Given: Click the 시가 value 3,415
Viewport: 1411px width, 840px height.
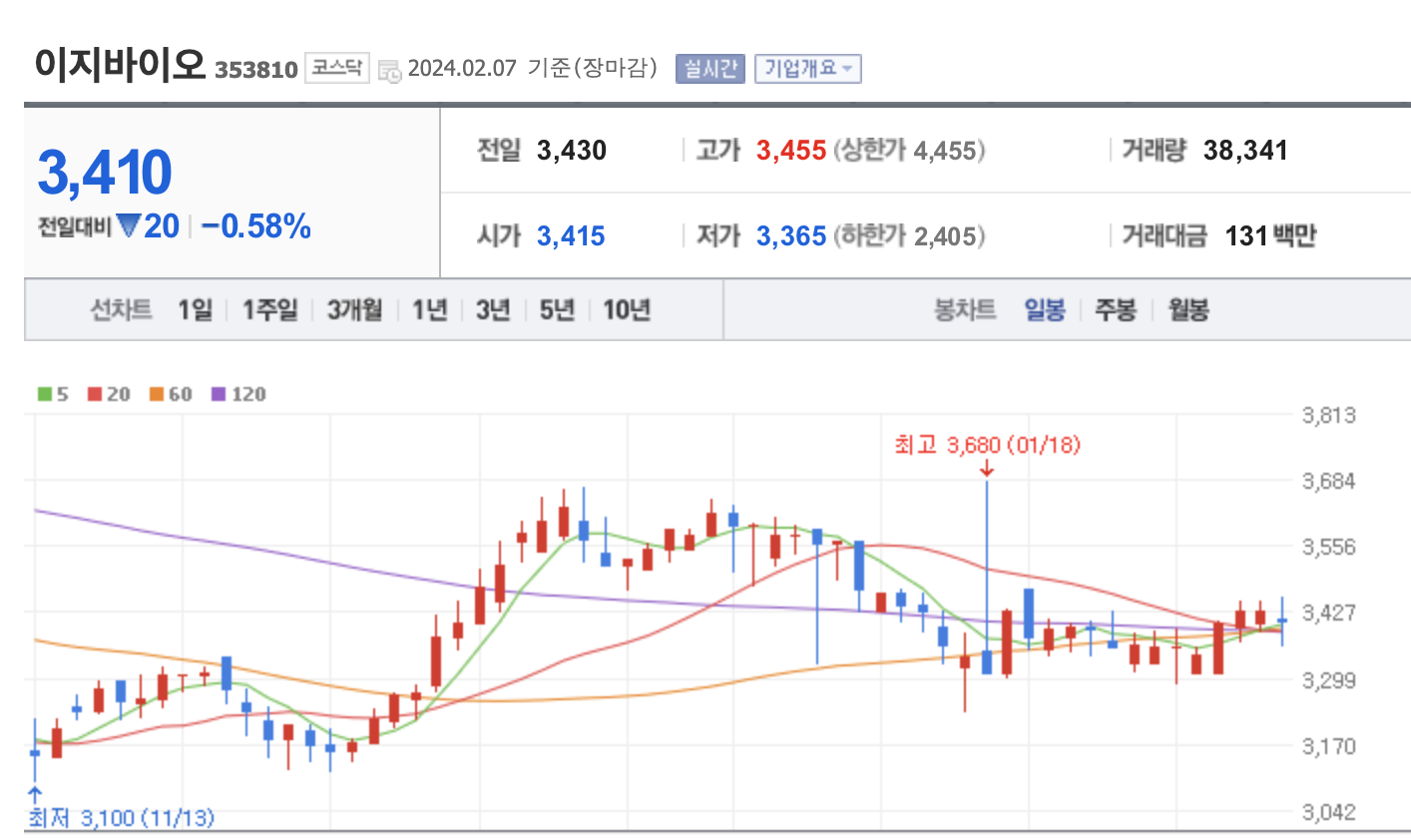Looking at the screenshot, I should pyautogui.click(x=571, y=236).
